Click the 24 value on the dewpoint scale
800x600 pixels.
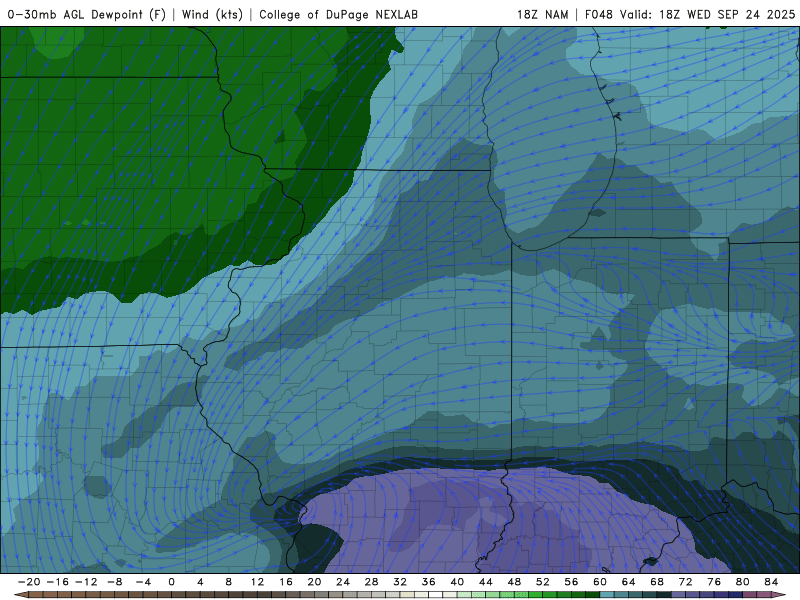(x=343, y=582)
